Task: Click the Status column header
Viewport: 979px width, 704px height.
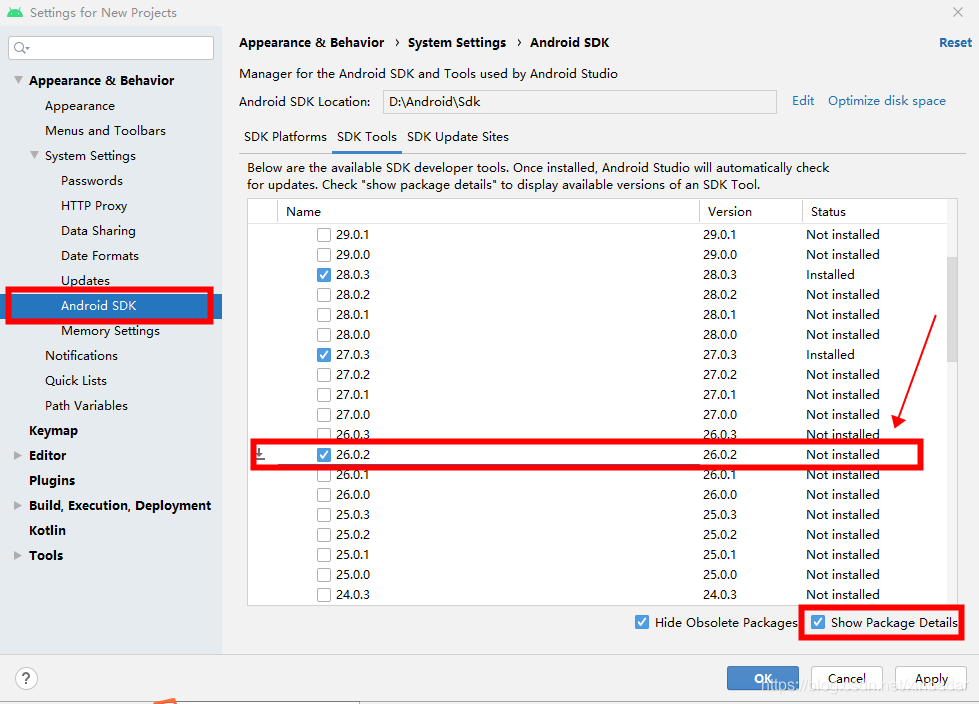Action: (x=874, y=212)
